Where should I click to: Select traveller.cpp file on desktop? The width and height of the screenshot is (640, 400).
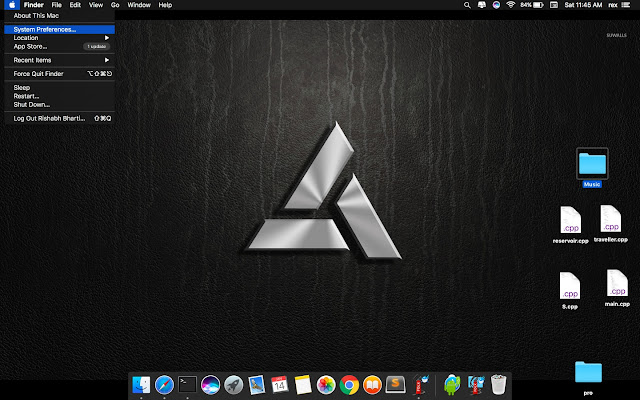[611, 224]
